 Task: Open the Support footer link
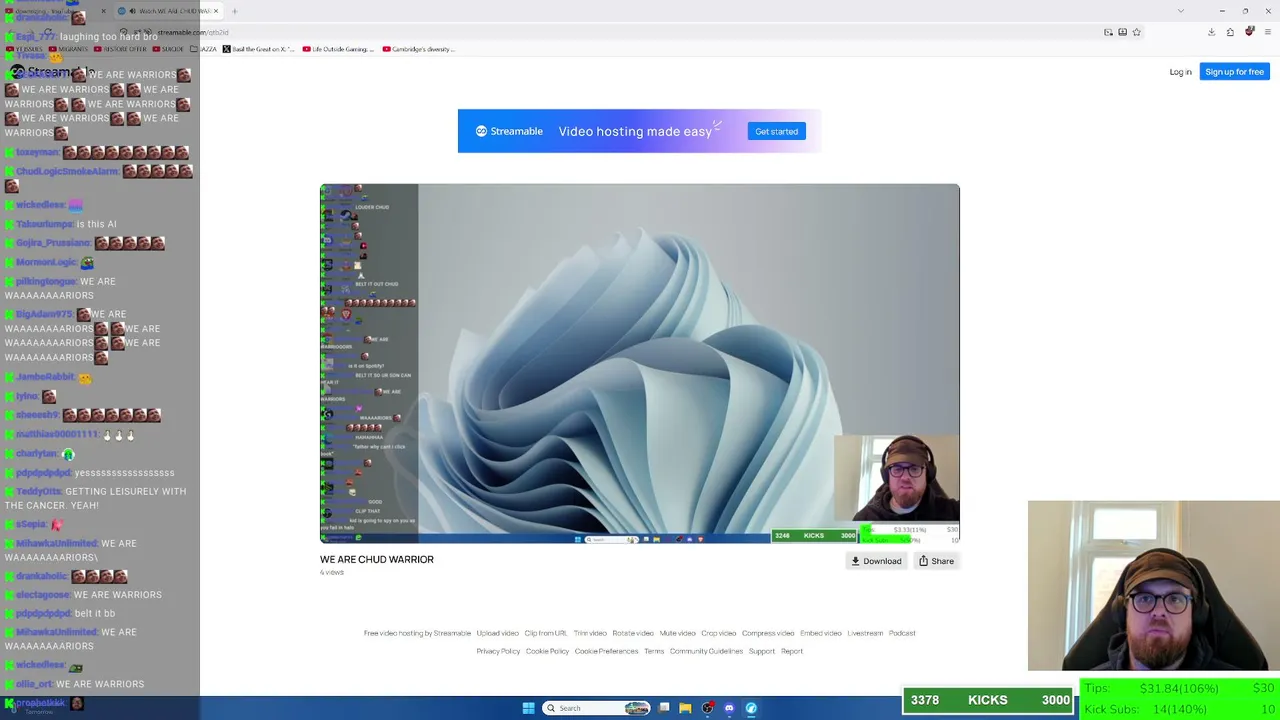[x=762, y=651]
